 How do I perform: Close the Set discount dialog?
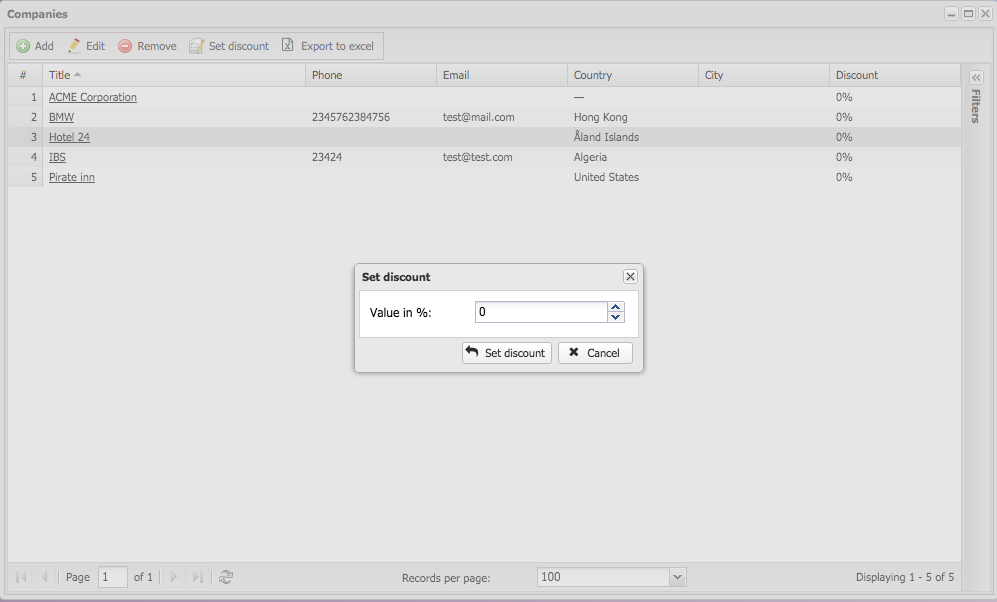coord(630,277)
